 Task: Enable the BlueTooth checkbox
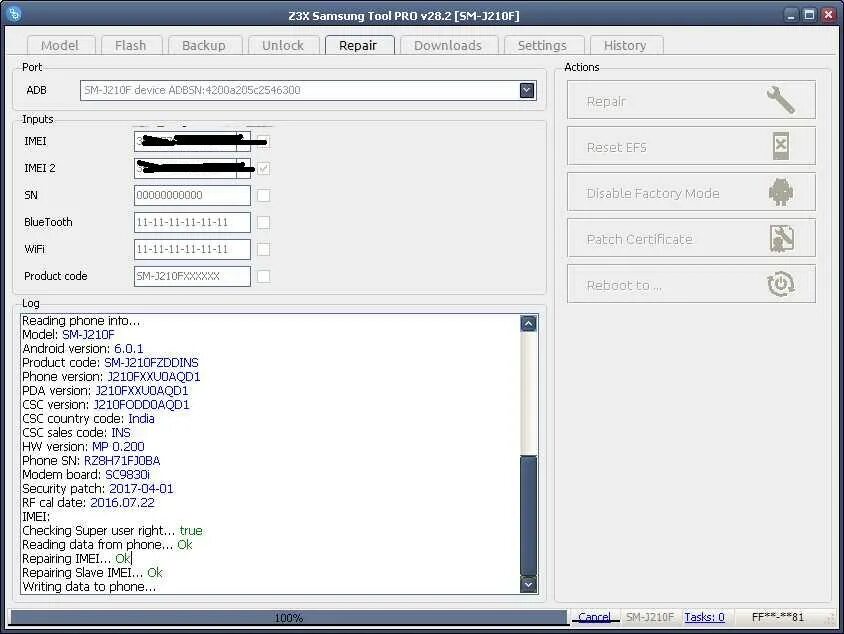pyautogui.click(x=263, y=222)
